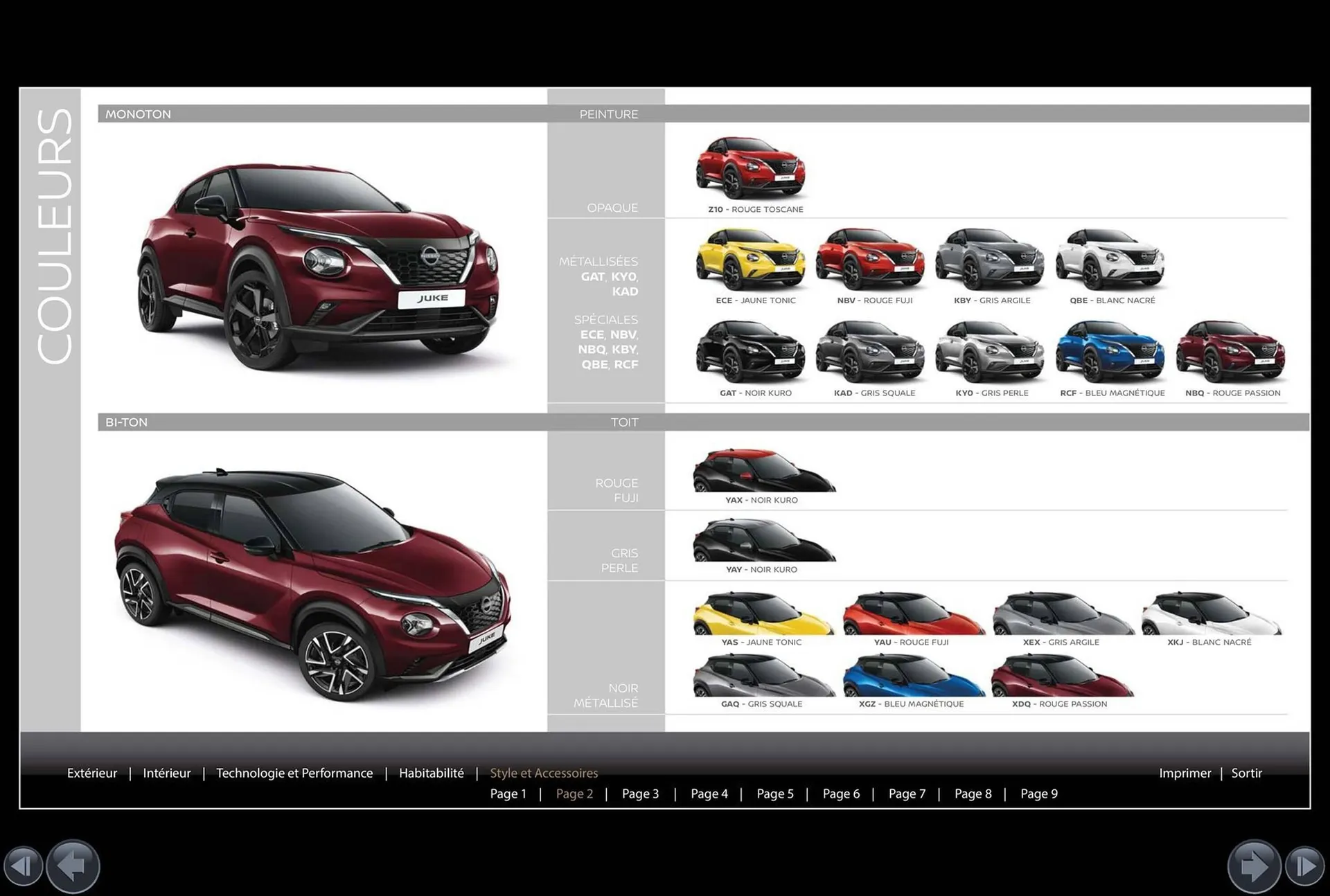Click Sortir to exit
This screenshot has height=896, width=1330.
1246,773
